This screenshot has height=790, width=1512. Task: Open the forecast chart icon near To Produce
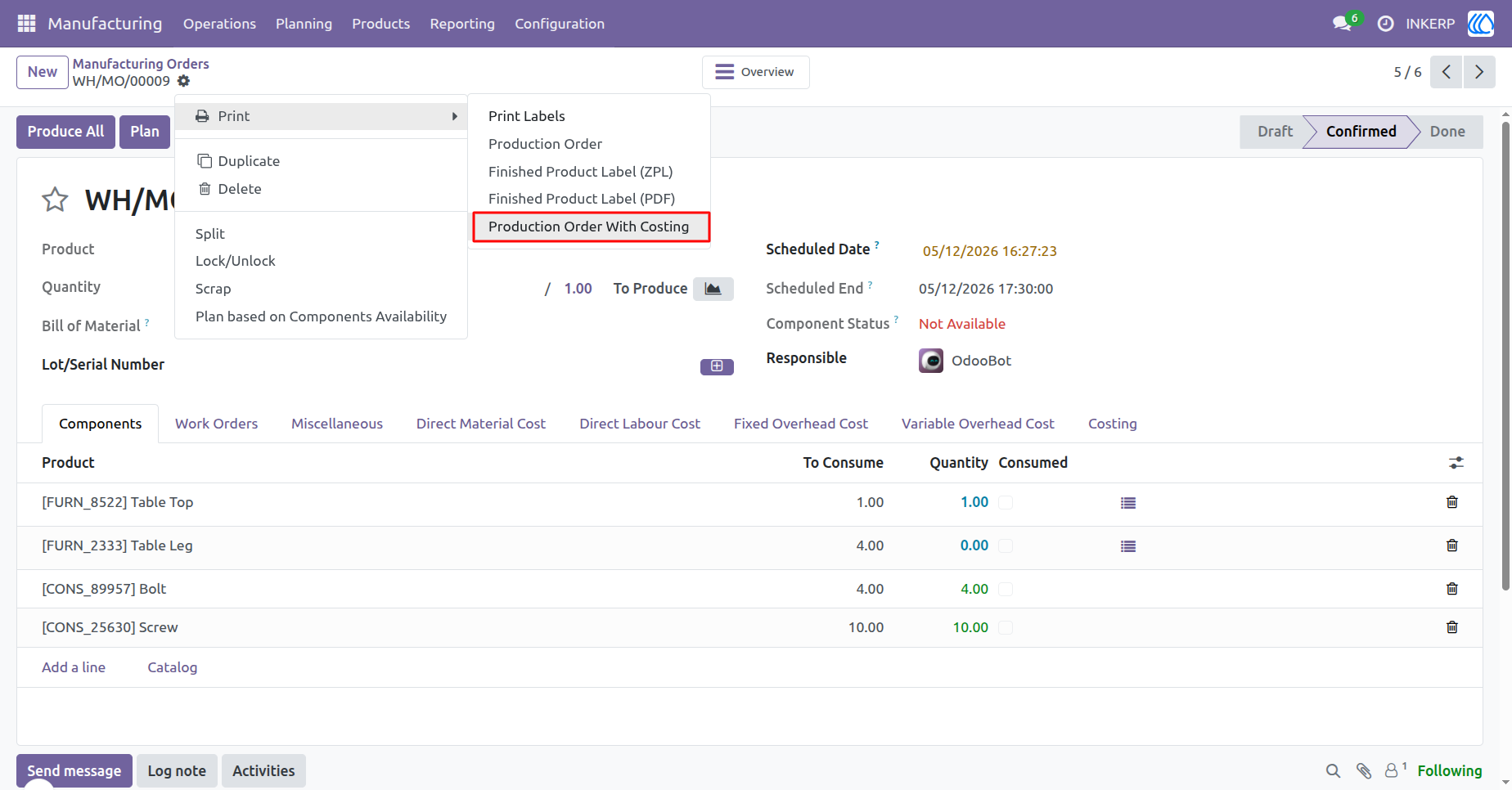(x=713, y=289)
